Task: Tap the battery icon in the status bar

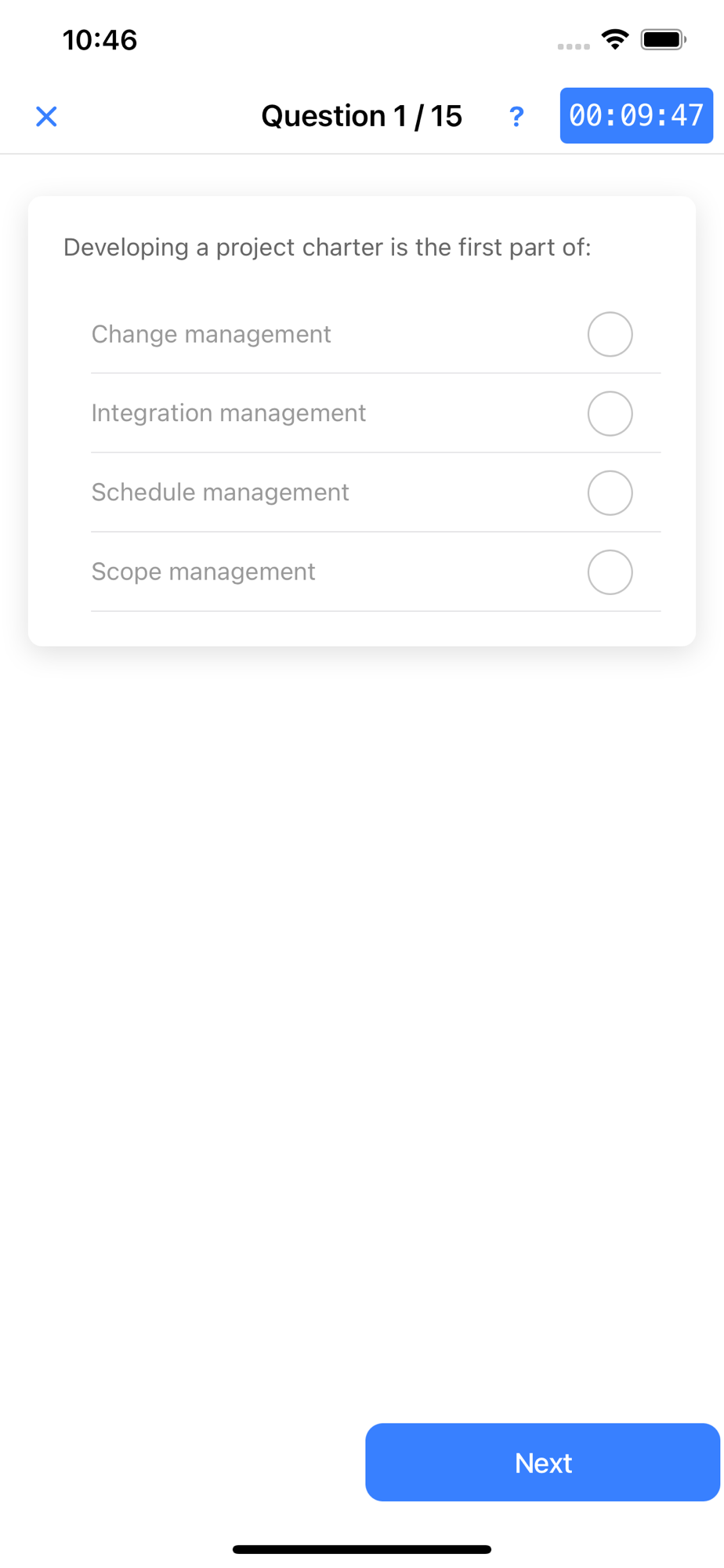Action: (663, 39)
